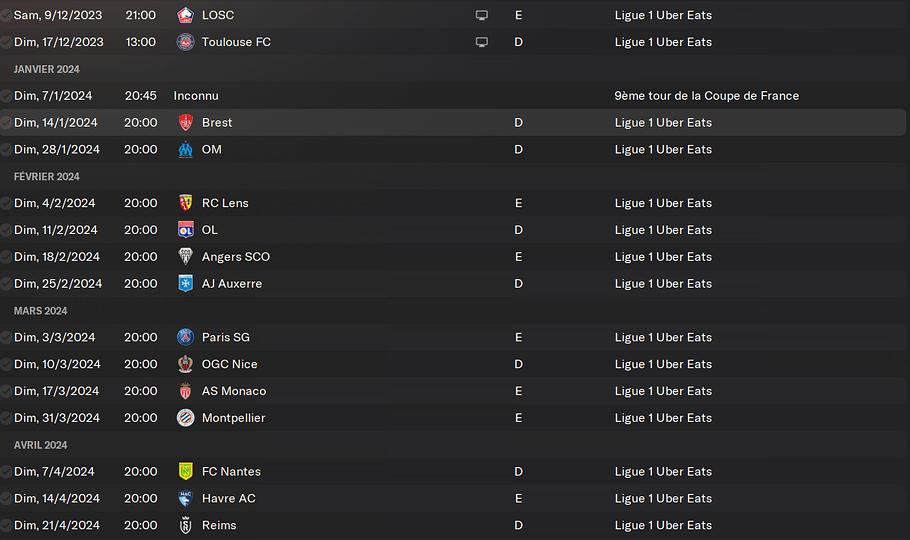Click the TV icon on Toulouse FC row

[482, 42]
